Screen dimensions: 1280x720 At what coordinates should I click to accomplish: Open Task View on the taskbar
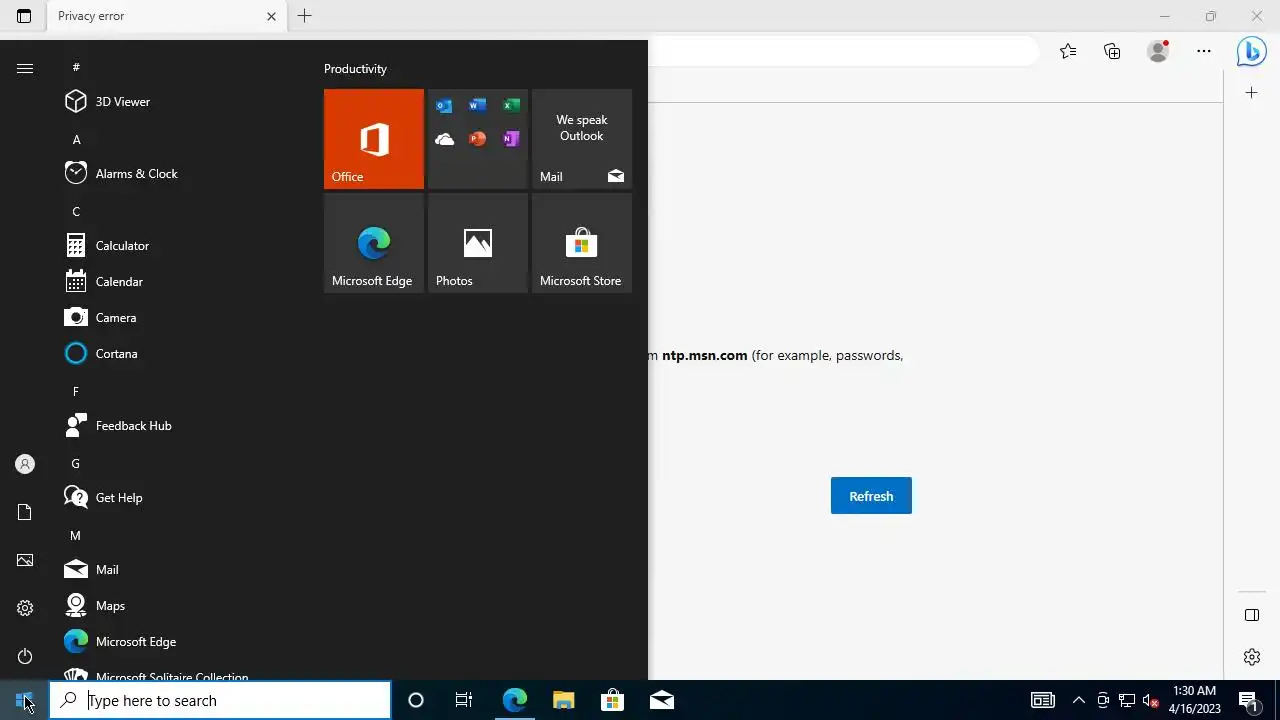[464, 700]
